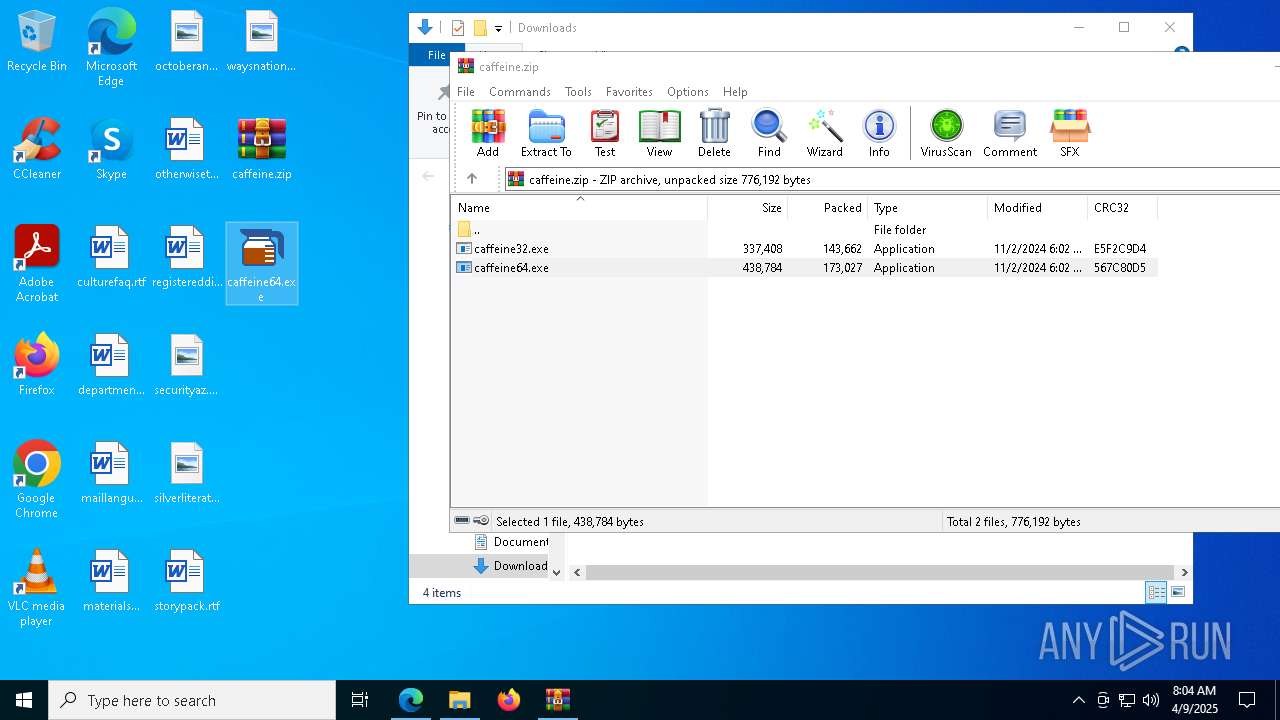Open Quick Access toolbar dropdown in Downloads window
1280x720 pixels.
coord(498,28)
